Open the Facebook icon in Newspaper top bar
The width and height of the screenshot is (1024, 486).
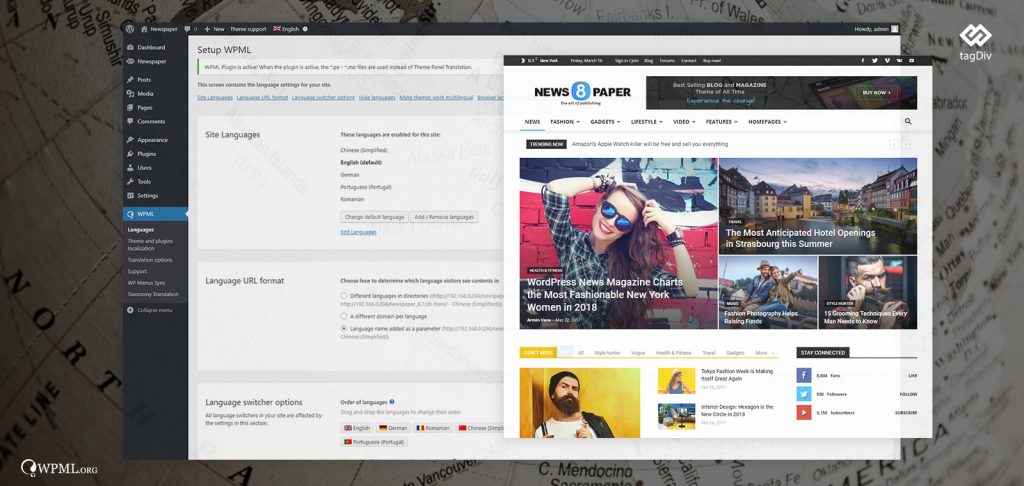(862, 61)
